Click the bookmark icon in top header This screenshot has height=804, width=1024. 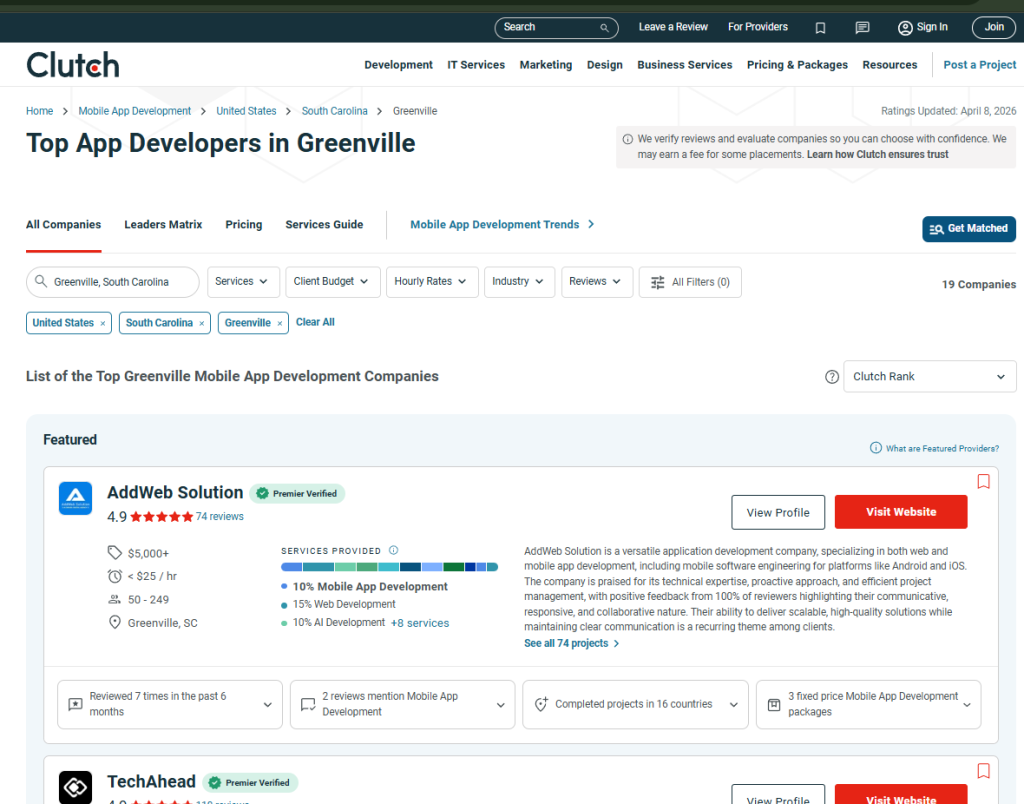(x=820, y=27)
